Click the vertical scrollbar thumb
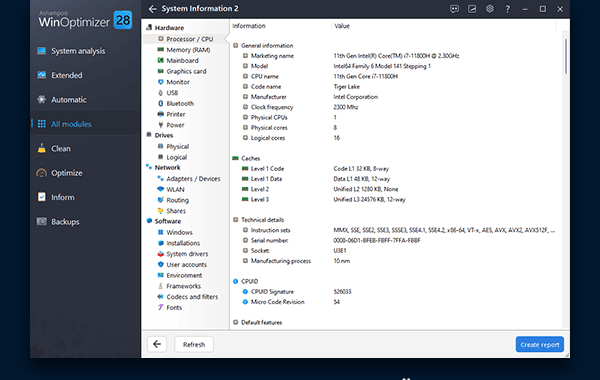Screen dimensions: 600x380 [566, 56]
